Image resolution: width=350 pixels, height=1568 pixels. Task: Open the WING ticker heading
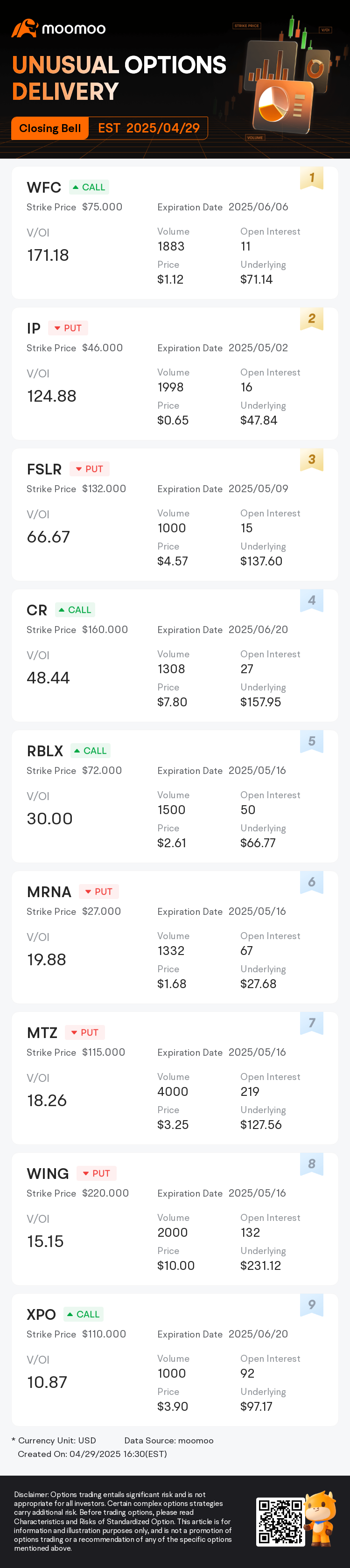point(48,1174)
